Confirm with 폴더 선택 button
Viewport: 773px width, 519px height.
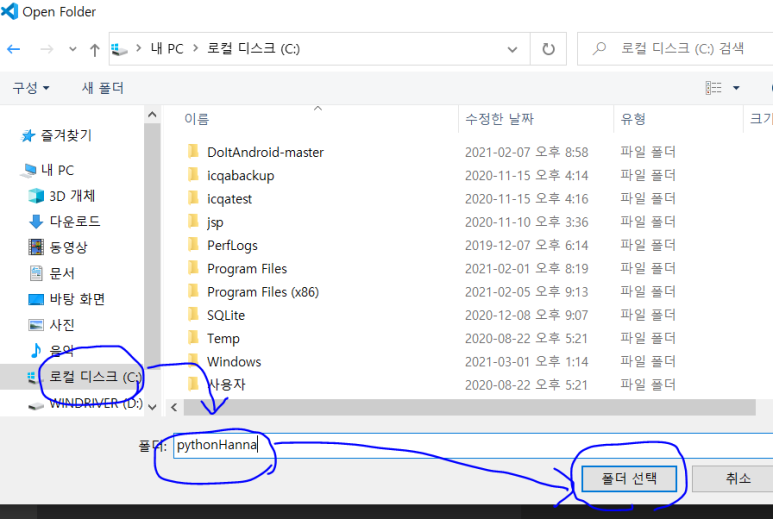[x=629, y=479]
